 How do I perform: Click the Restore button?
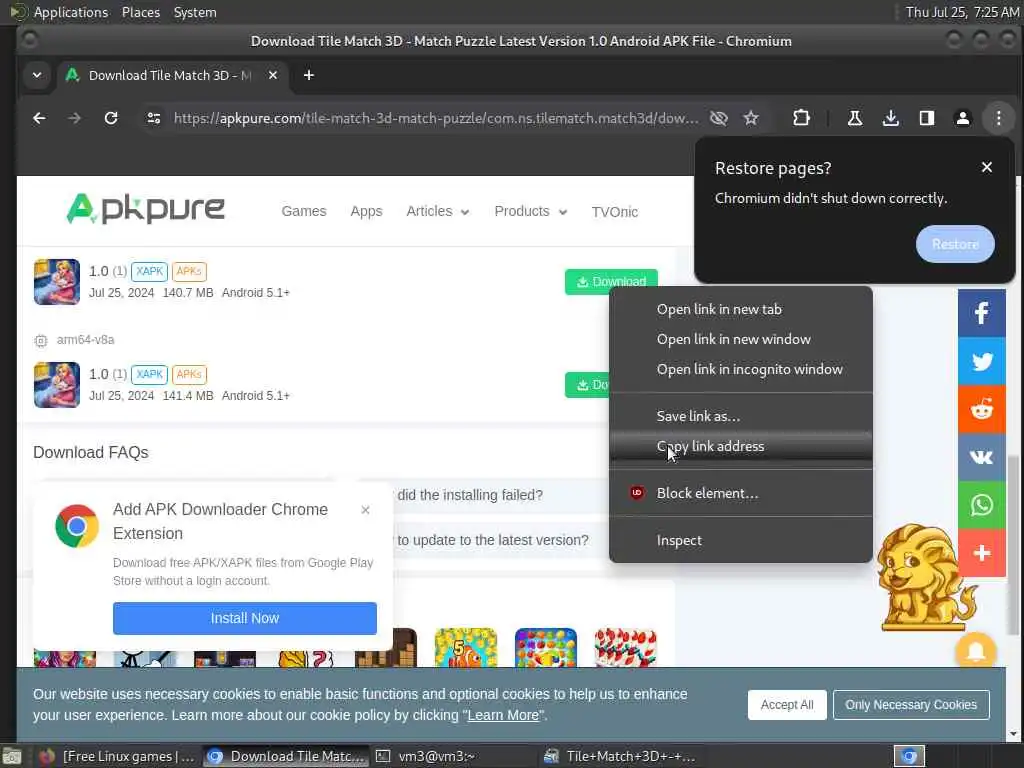[x=955, y=244]
